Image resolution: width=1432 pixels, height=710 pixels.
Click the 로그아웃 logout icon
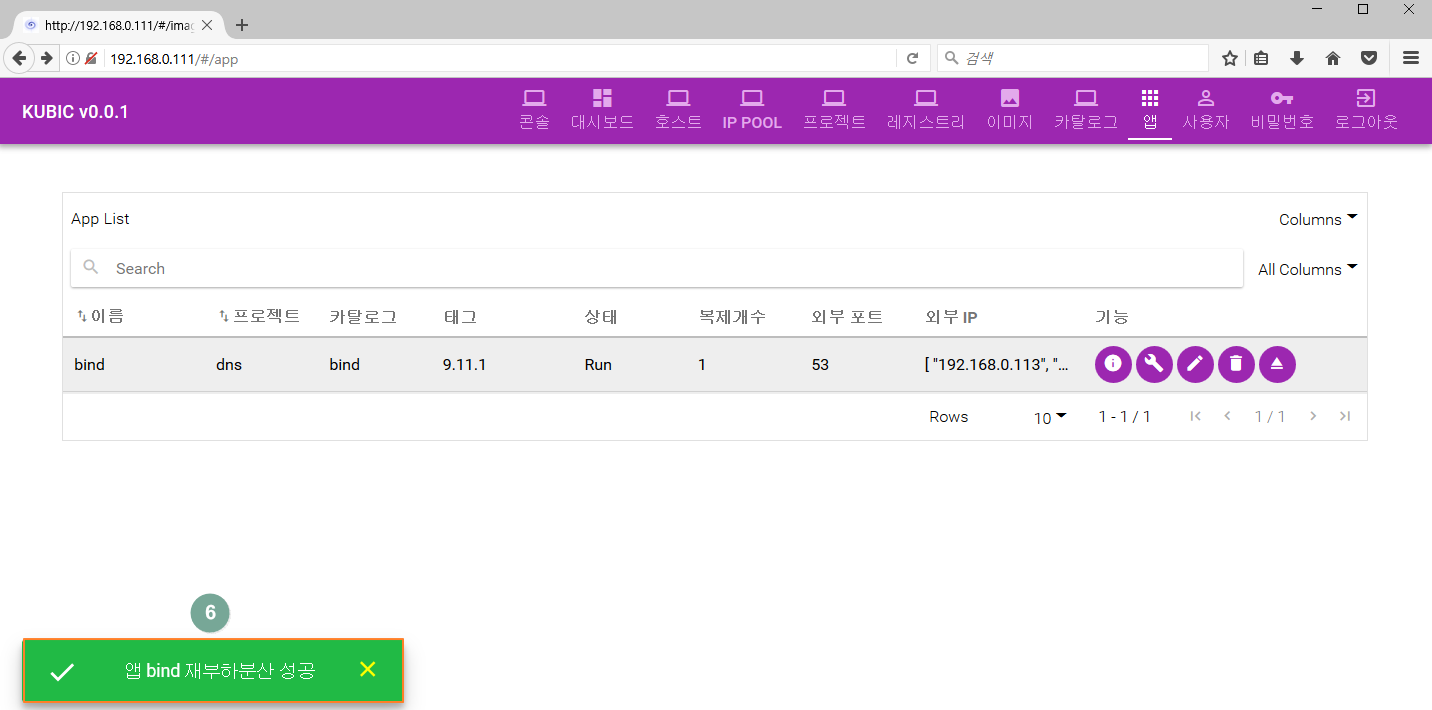1366,98
